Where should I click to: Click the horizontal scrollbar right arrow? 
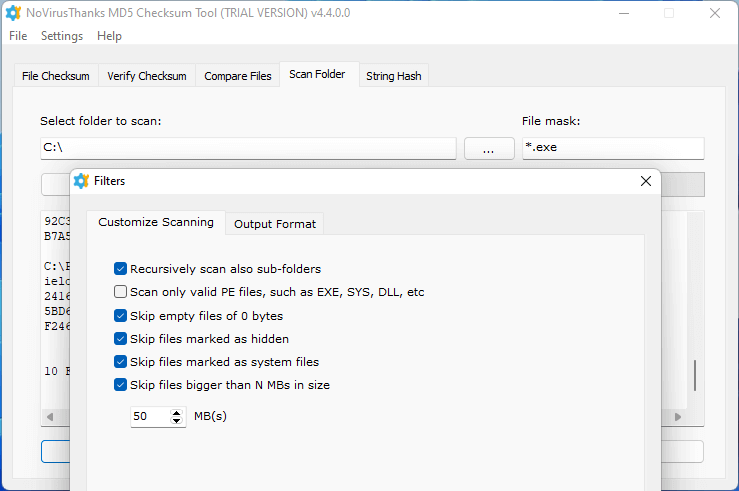pos(678,417)
